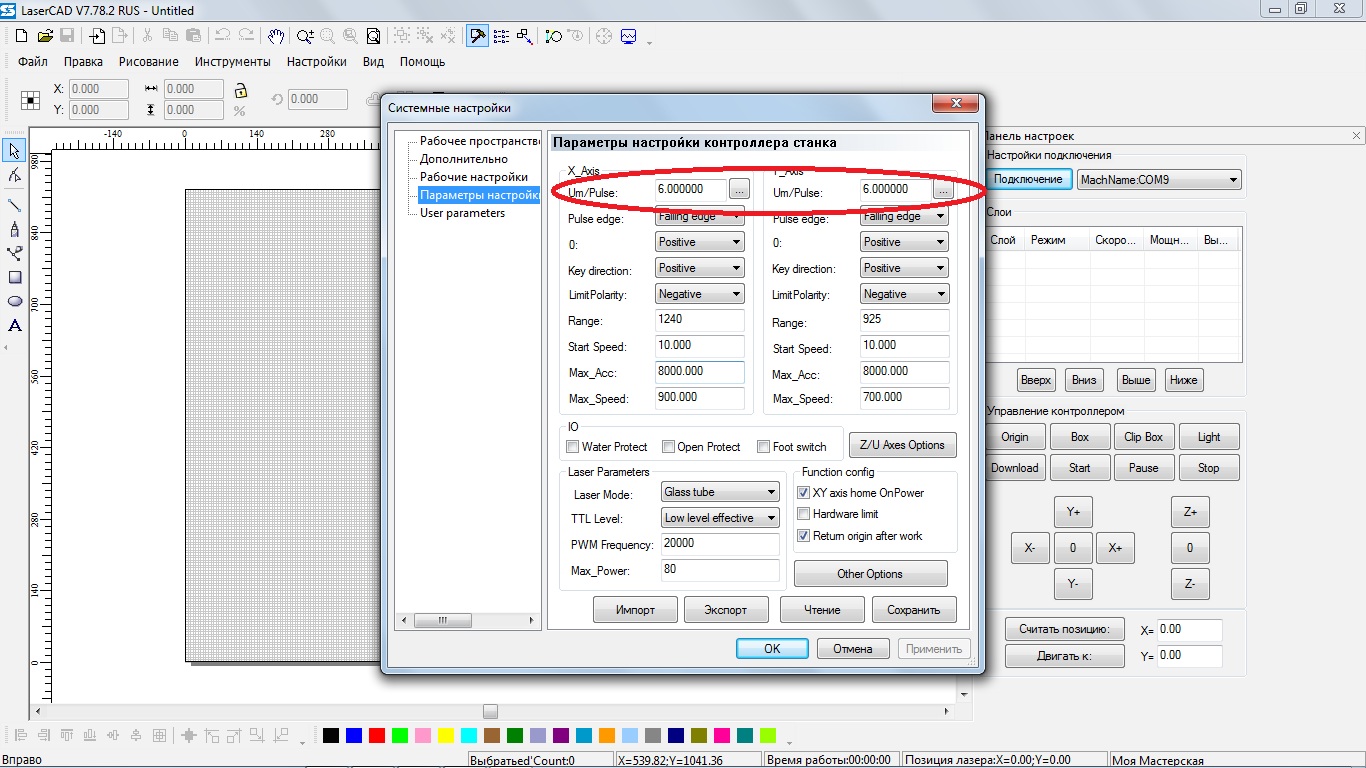Click the options list toolbar icon
Viewport: 1366px width, 768px height.
pos(501,36)
